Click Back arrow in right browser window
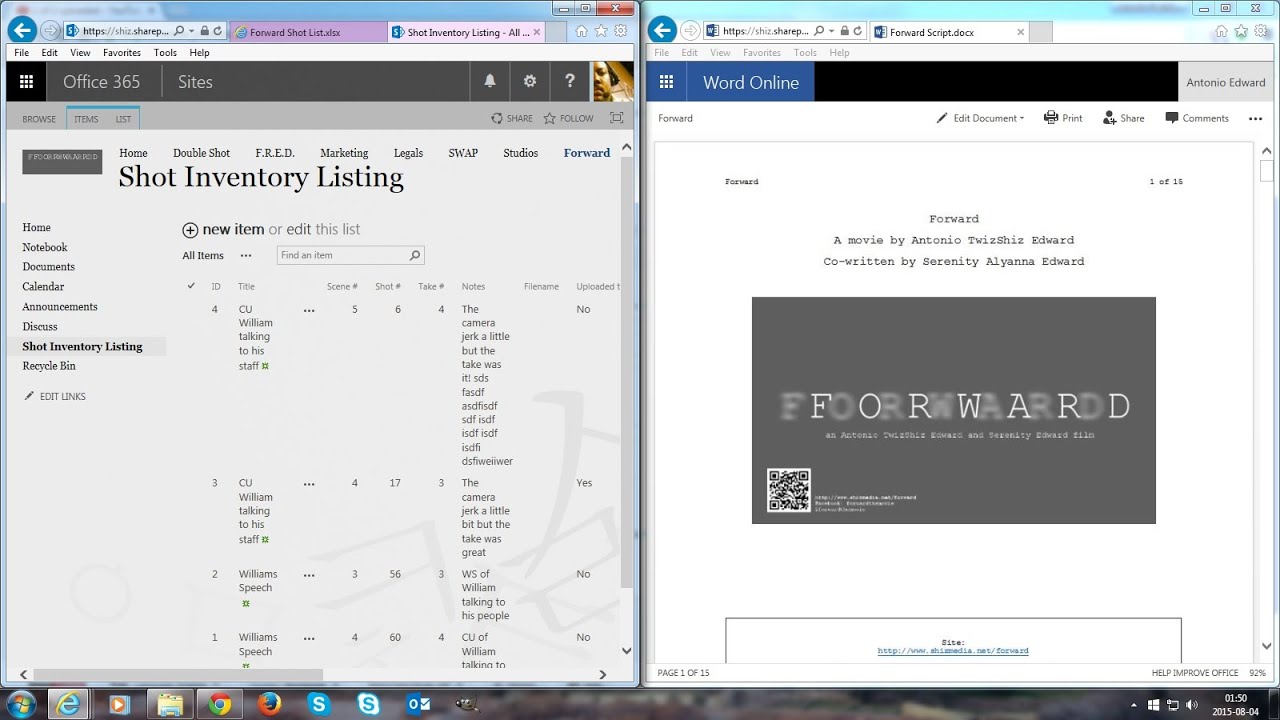 coord(661,30)
